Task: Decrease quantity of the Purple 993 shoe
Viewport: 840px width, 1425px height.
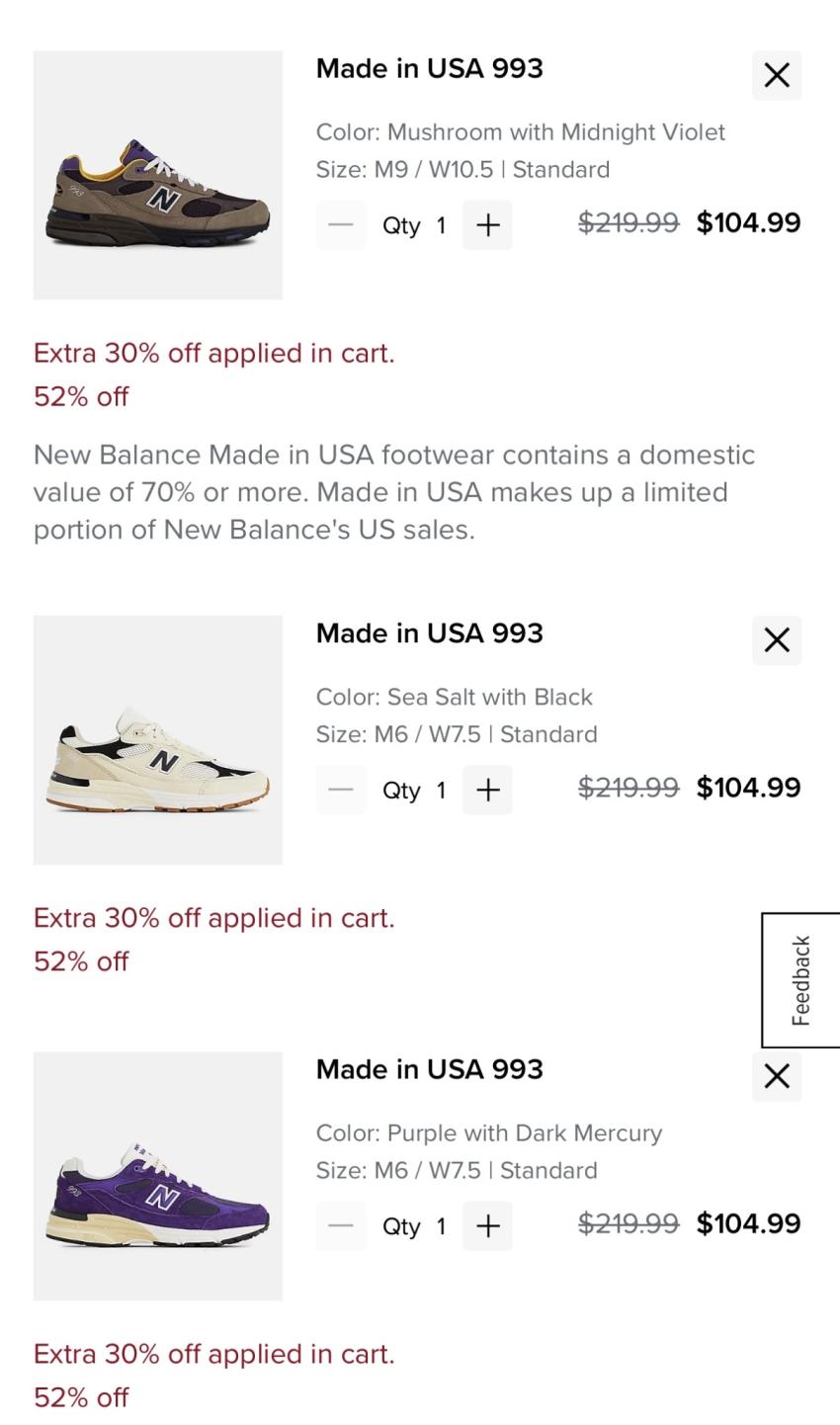Action: [x=341, y=1226]
